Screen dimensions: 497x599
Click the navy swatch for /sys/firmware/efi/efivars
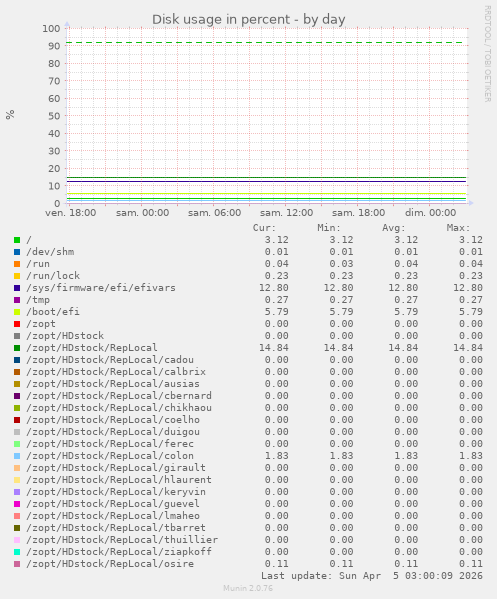17,288
